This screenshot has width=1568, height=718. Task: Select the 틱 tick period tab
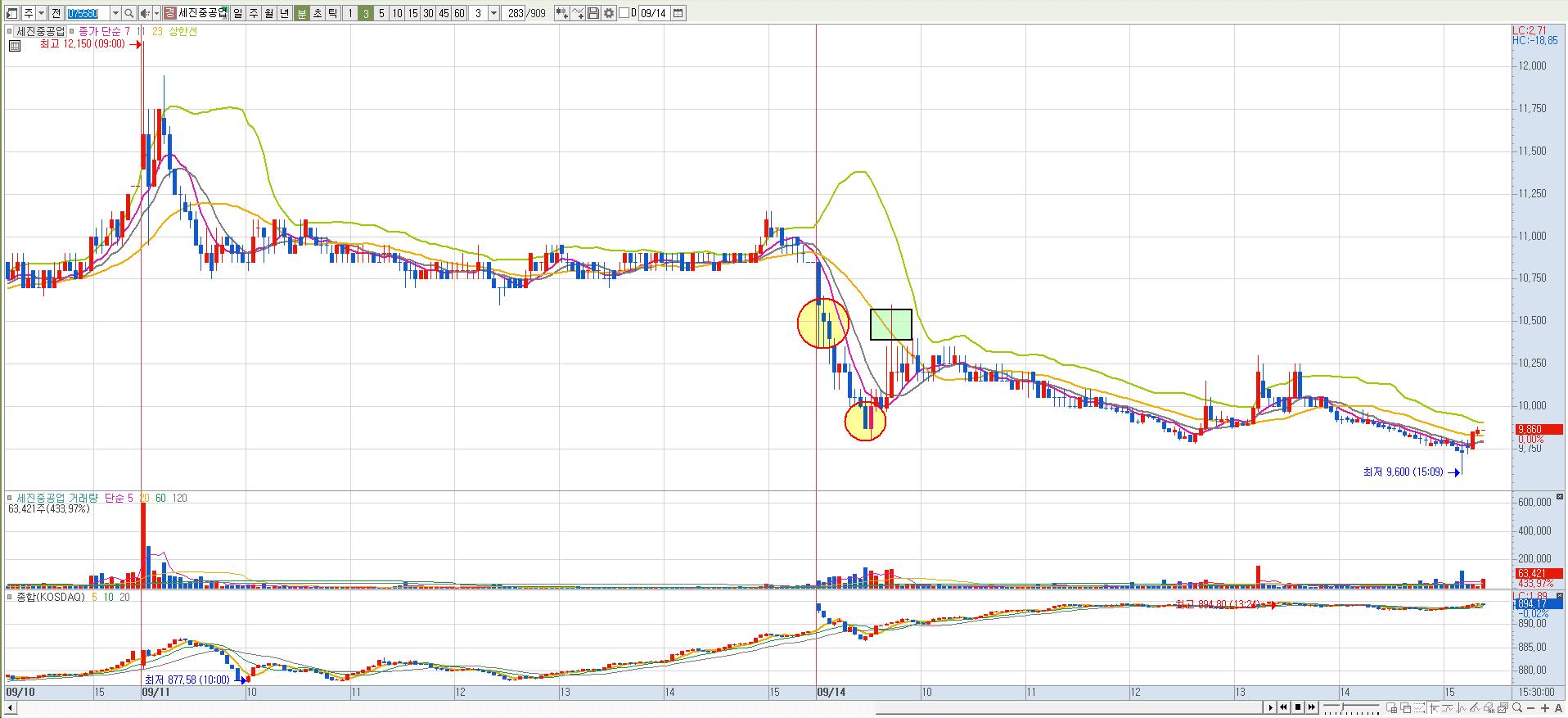332,13
